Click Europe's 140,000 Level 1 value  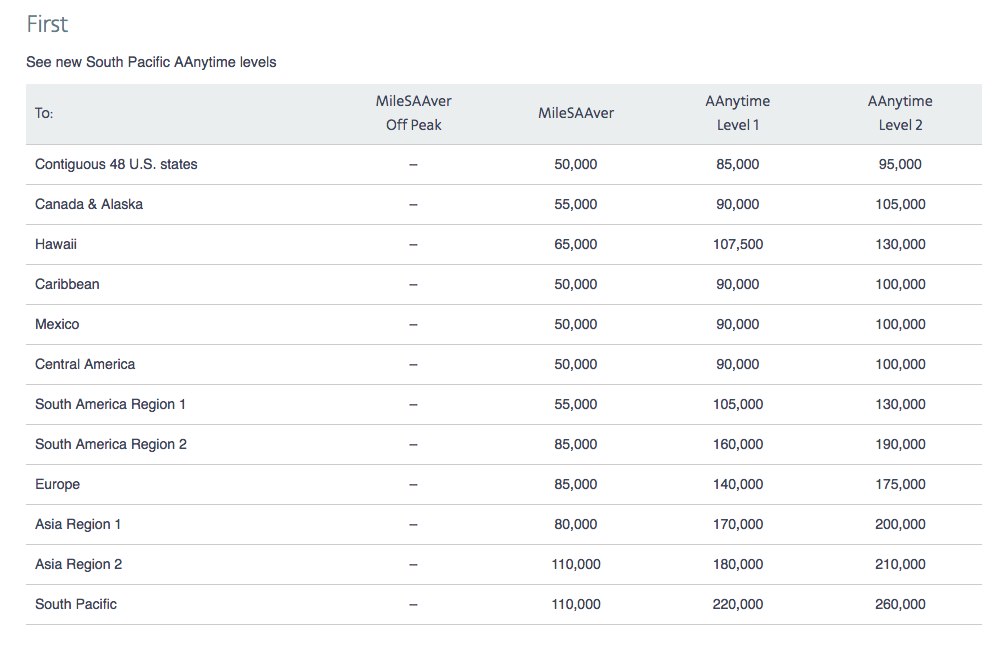coord(738,484)
